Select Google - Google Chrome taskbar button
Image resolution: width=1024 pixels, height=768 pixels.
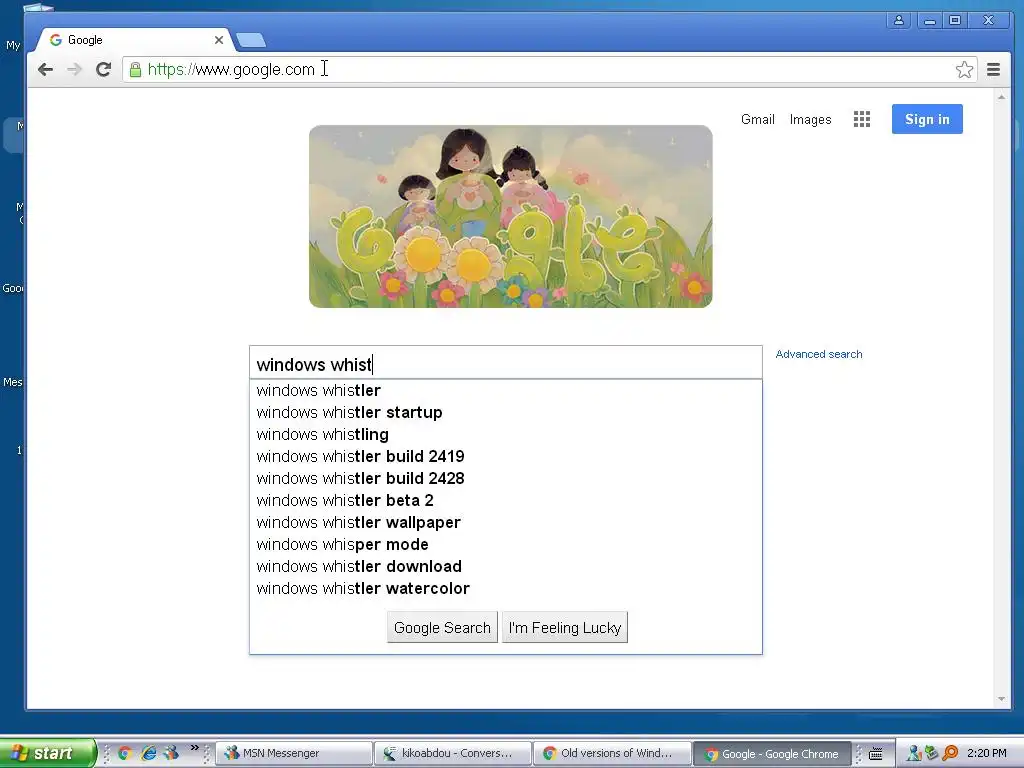[772, 754]
